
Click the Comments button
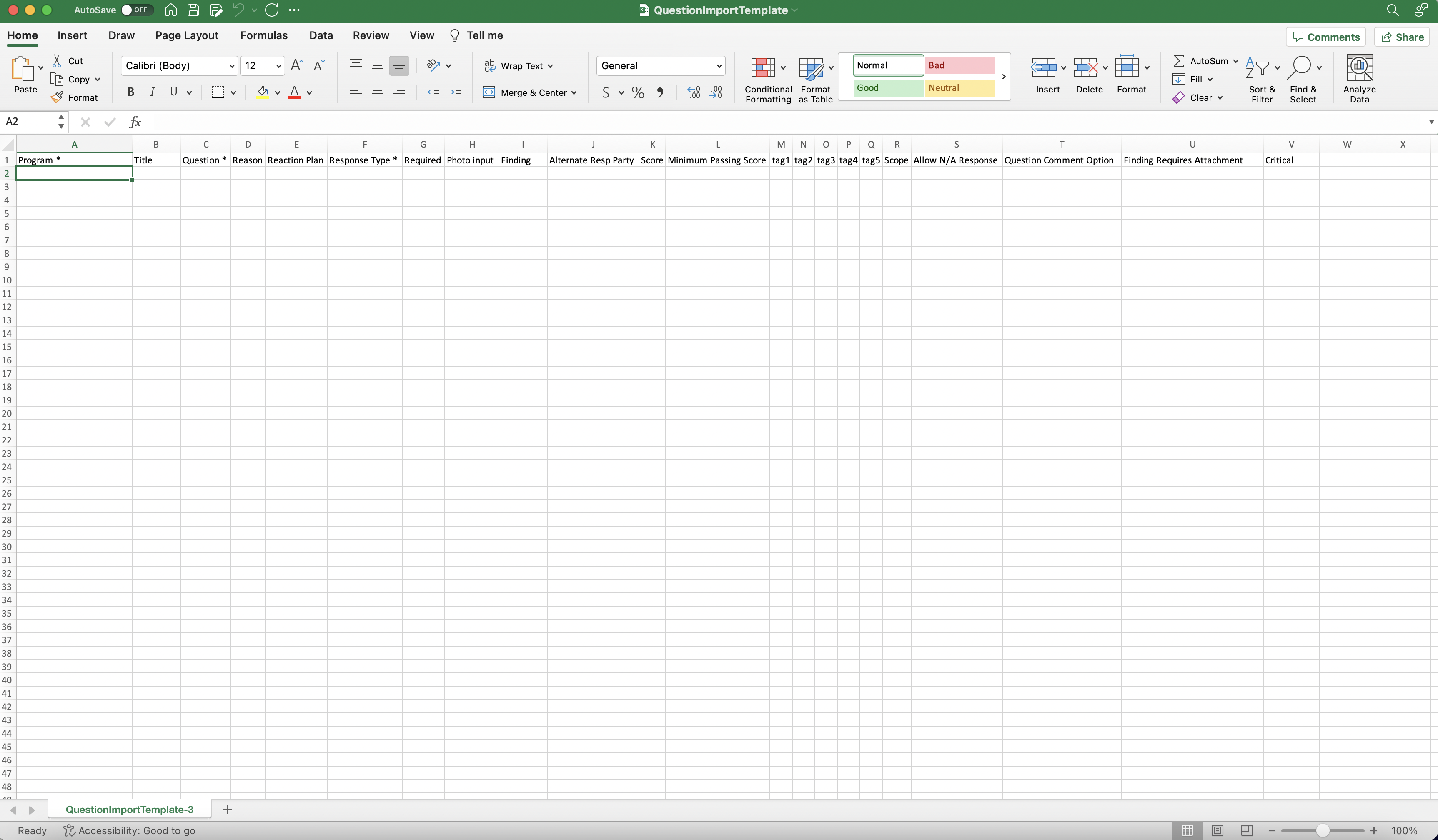click(1325, 37)
